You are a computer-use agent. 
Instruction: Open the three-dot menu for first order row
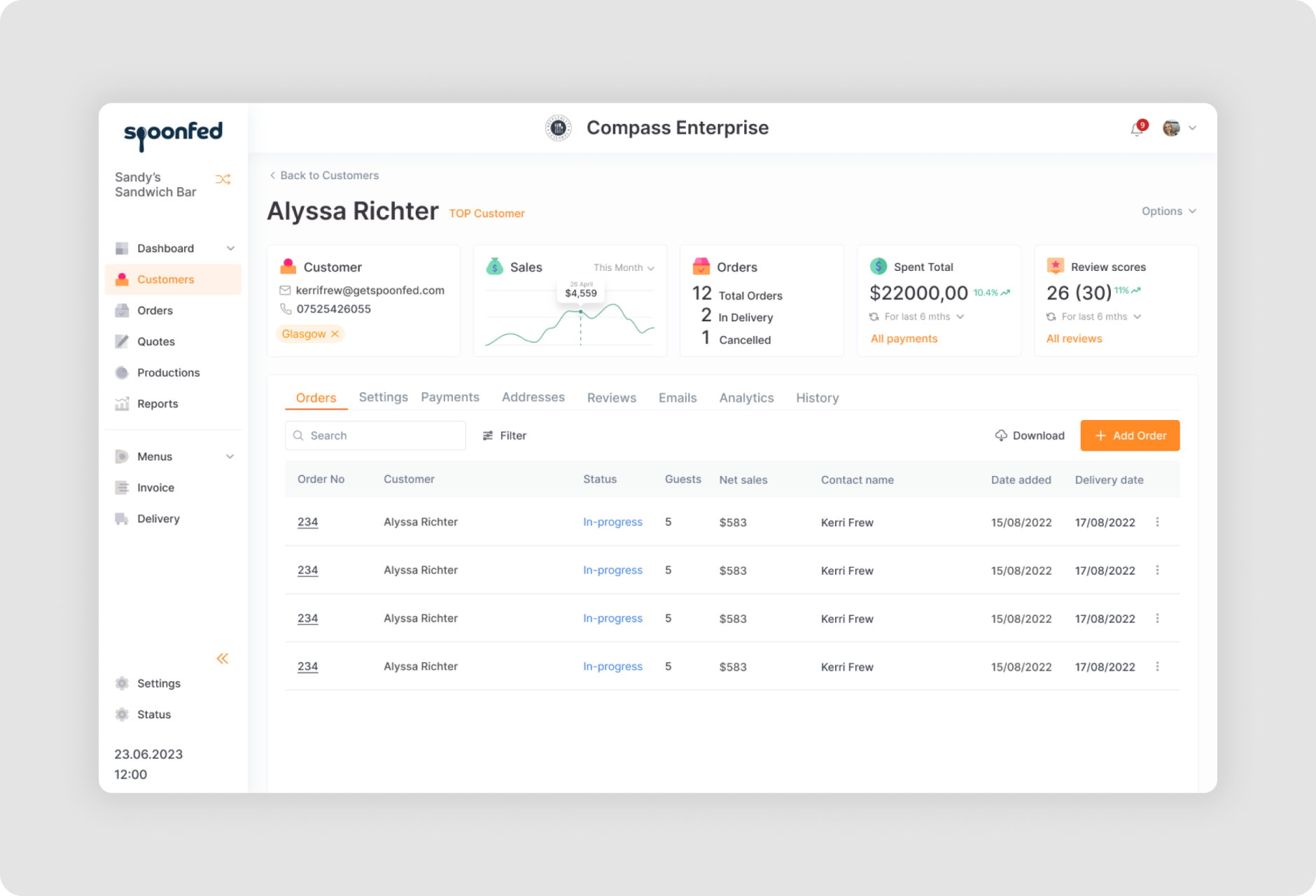1157,522
